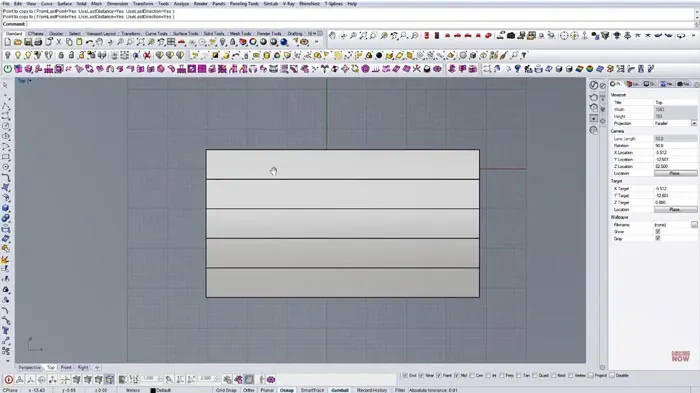Open the File menu
700x393 pixels.
pos(6,4)
